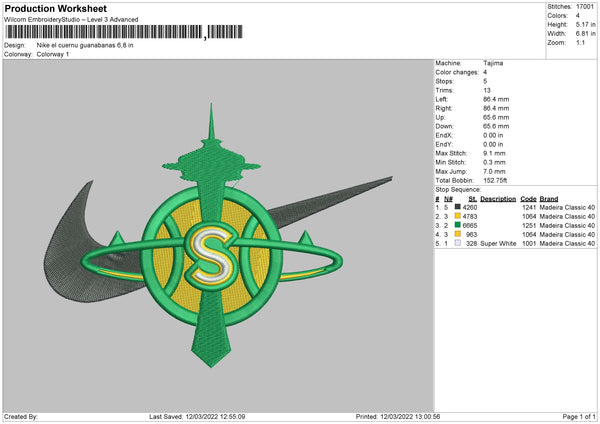Click the 'Super White' description

point(498,244)
